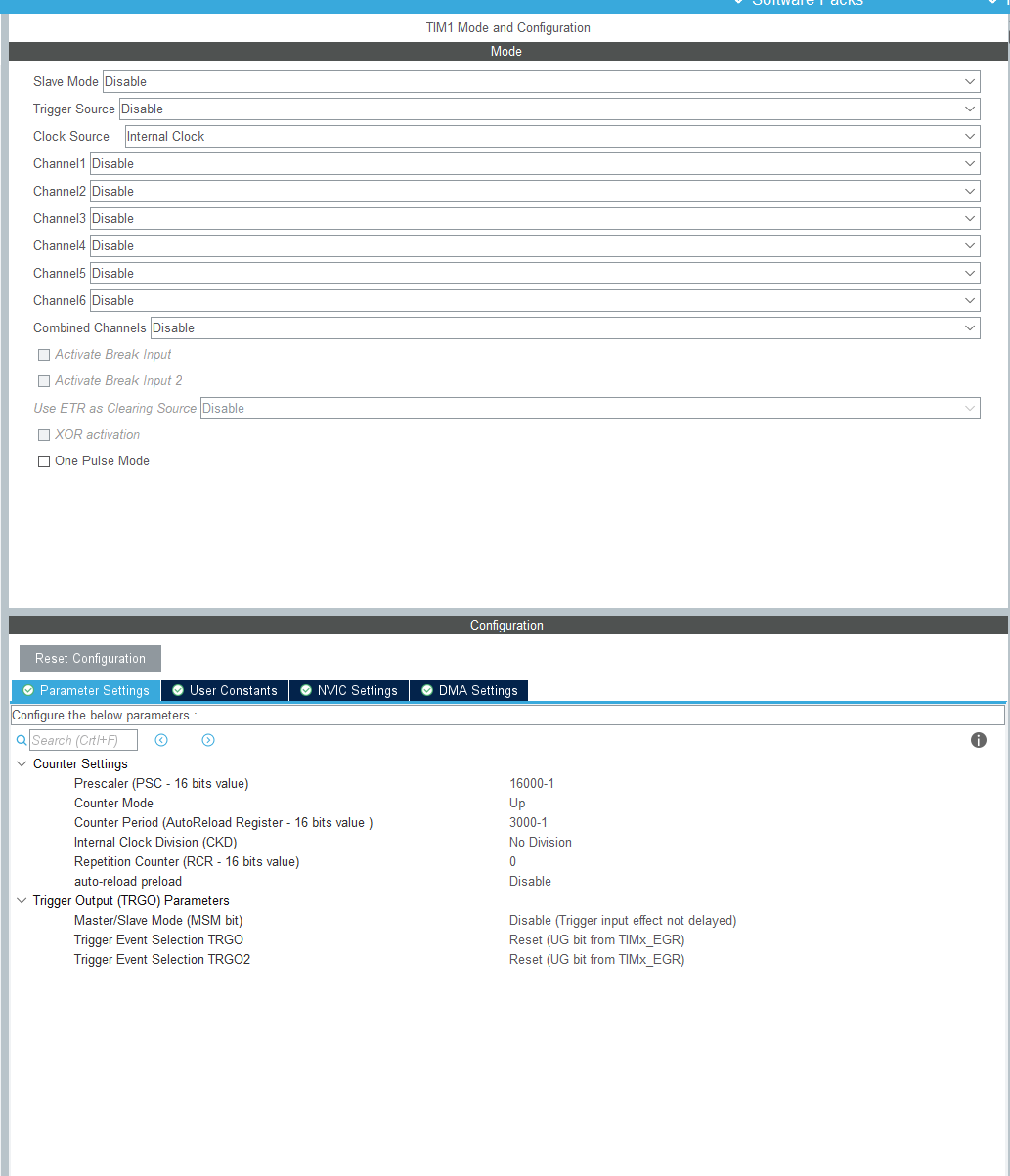
Task: Select the Prescaler value 16000-1
Action: pos(532,784)
